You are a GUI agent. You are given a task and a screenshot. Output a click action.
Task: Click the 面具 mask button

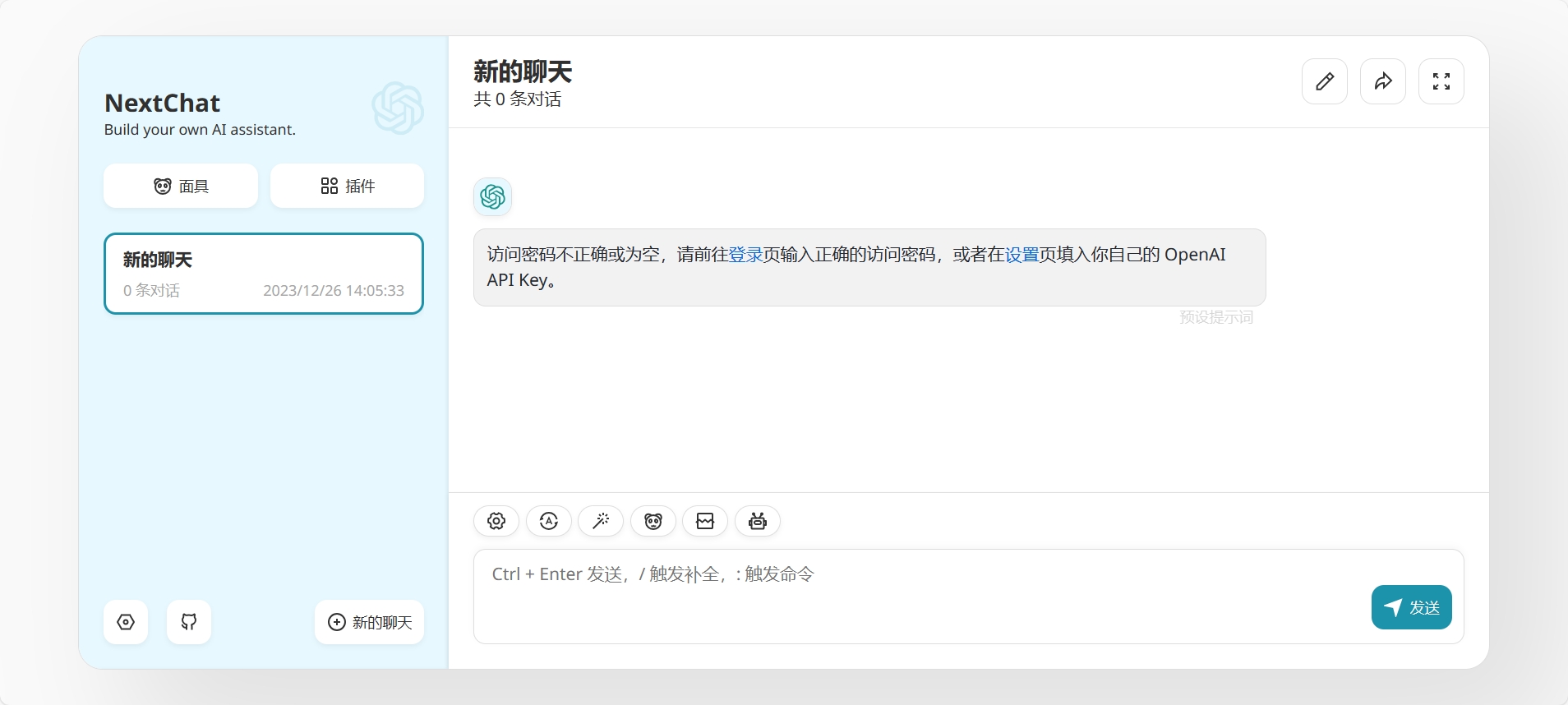181,186
